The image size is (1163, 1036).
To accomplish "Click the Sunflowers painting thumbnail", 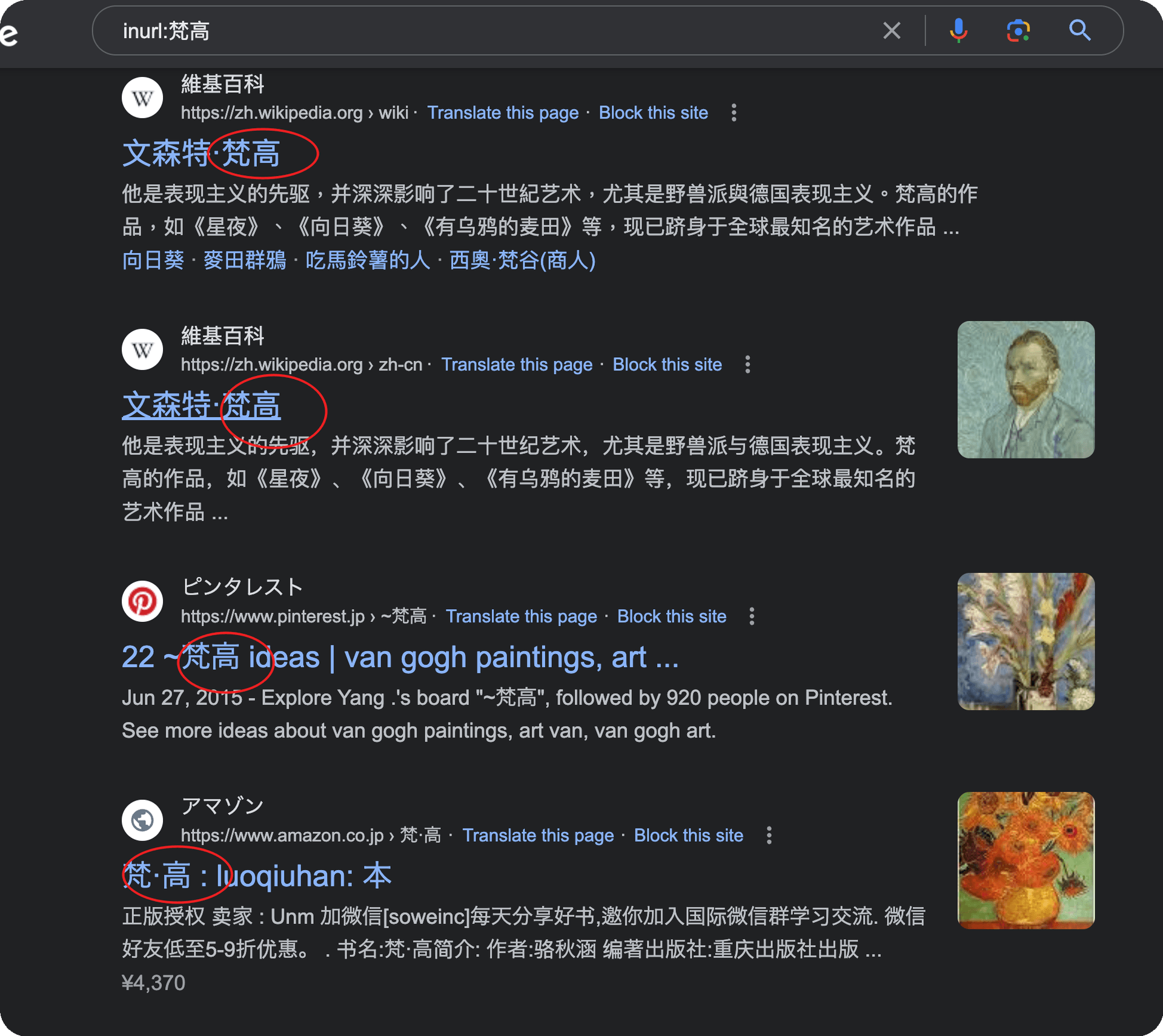I will click(1026, 860).
